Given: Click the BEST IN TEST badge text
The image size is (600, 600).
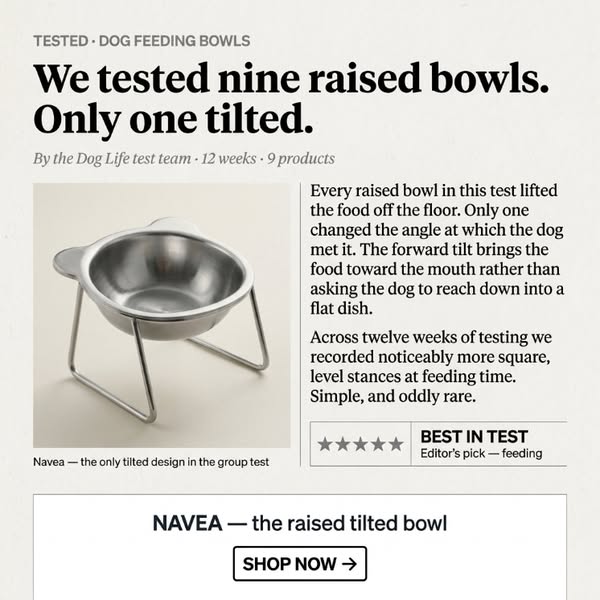Looking at the screenshot, I should coord(474,437).
